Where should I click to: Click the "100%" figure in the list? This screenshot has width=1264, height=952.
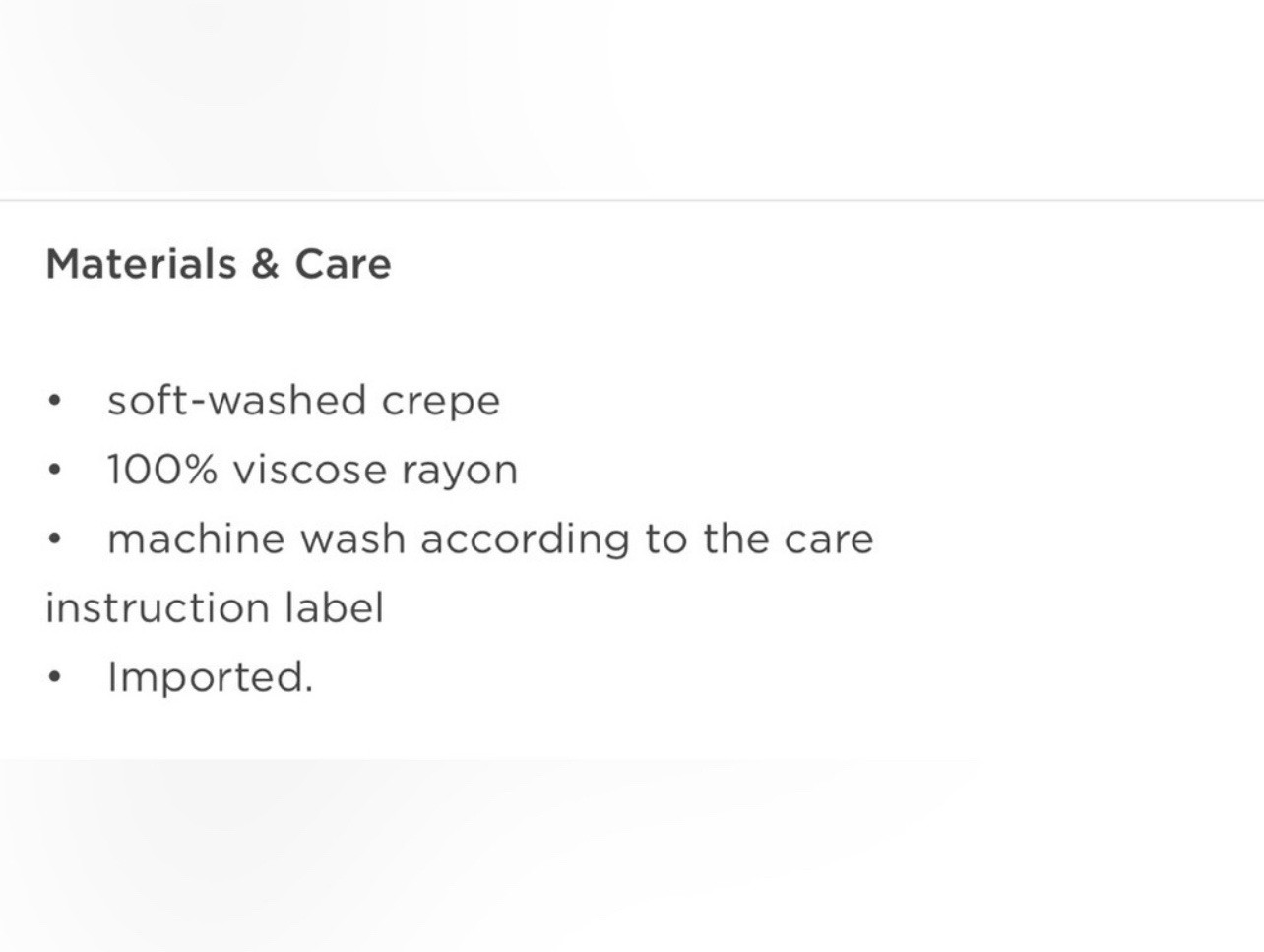(x=161, y=470)
